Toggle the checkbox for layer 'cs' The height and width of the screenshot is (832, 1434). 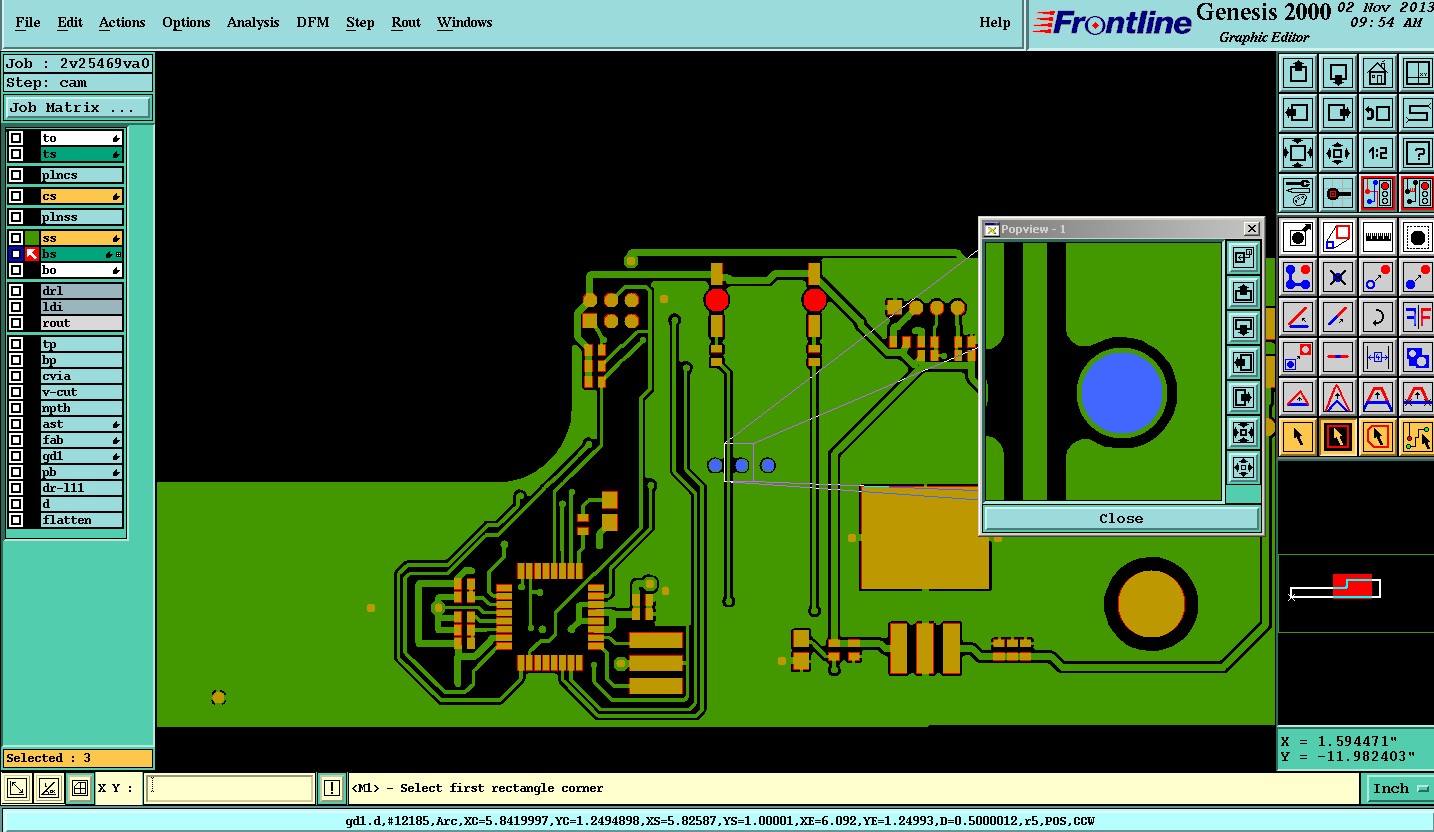[16, 196]
